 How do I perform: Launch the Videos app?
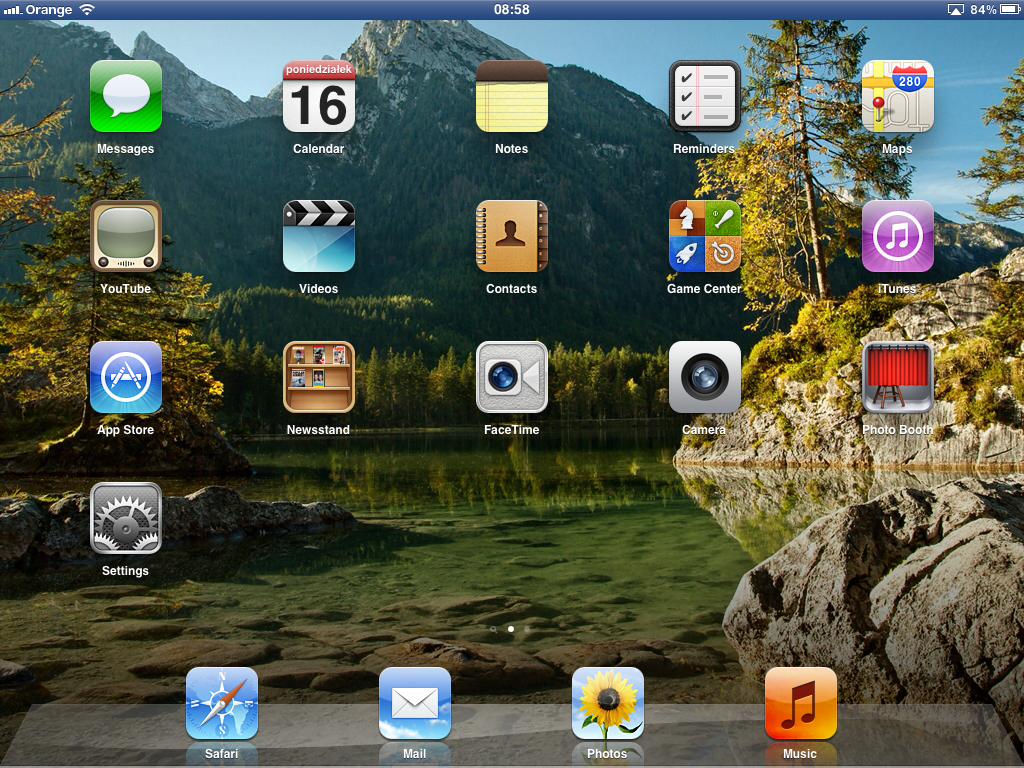[x=319, y=236]
